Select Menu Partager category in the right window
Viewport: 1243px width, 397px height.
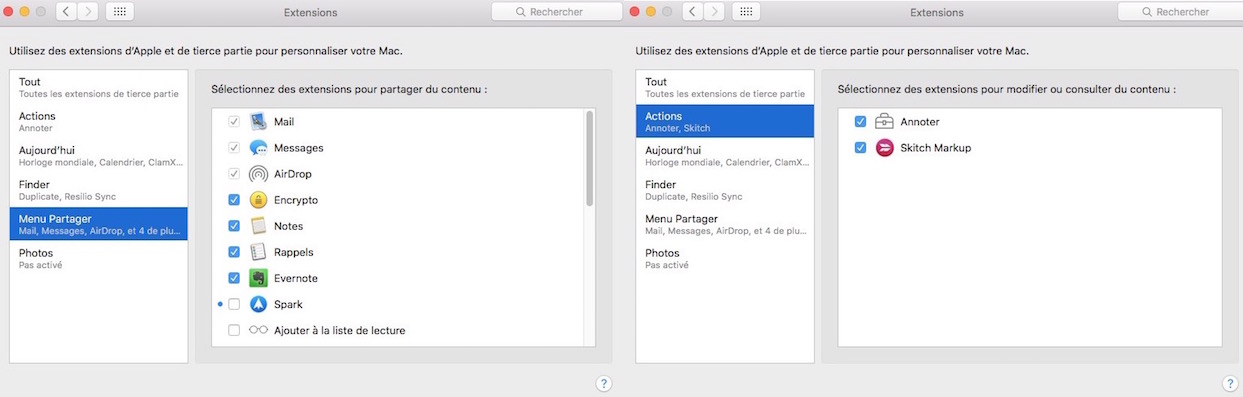(x=725, y=223)
